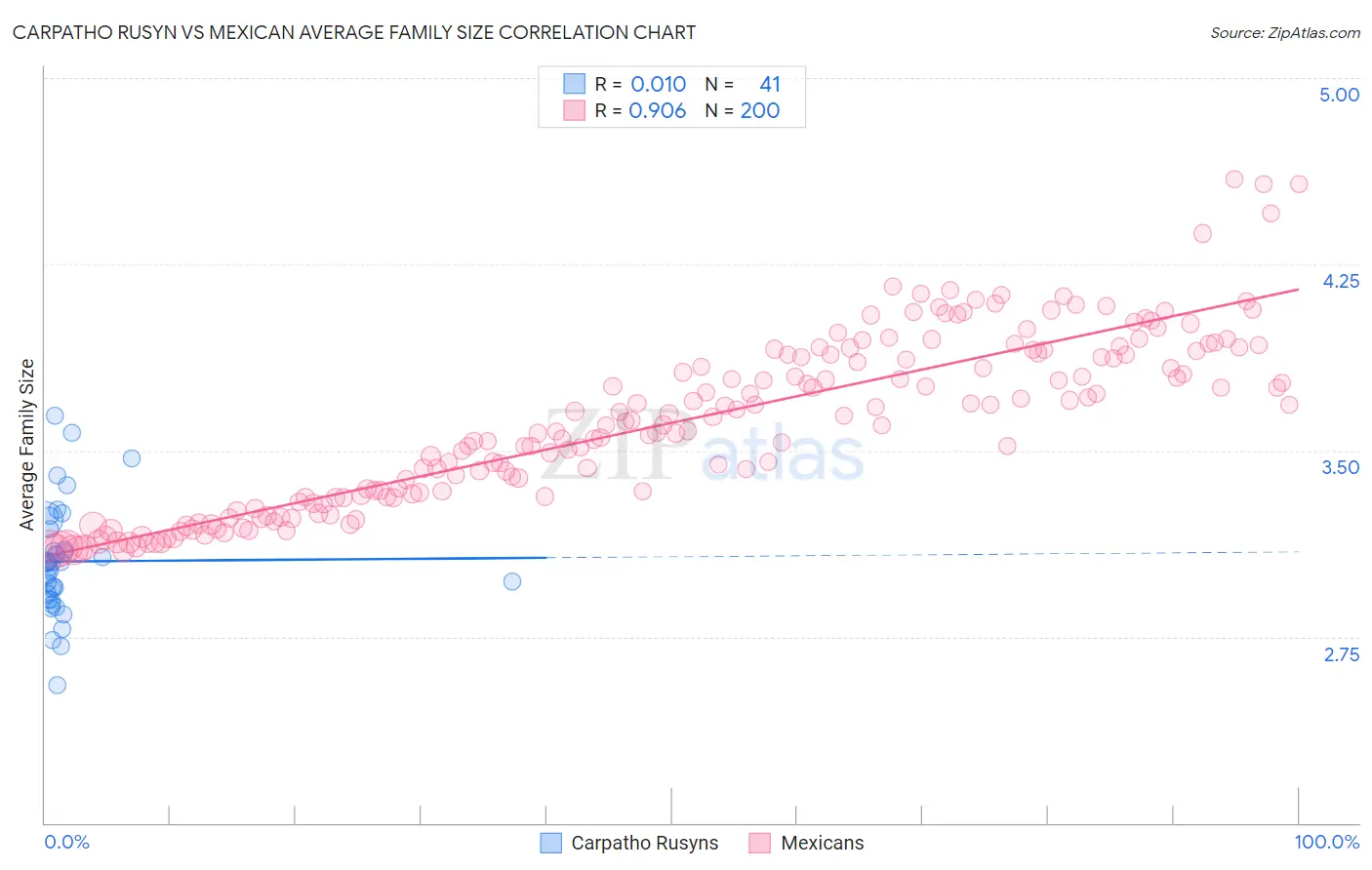Click the 2.75 y-axis tick label
This screenshot has width=1372, height=870.
pos(1341,654)
